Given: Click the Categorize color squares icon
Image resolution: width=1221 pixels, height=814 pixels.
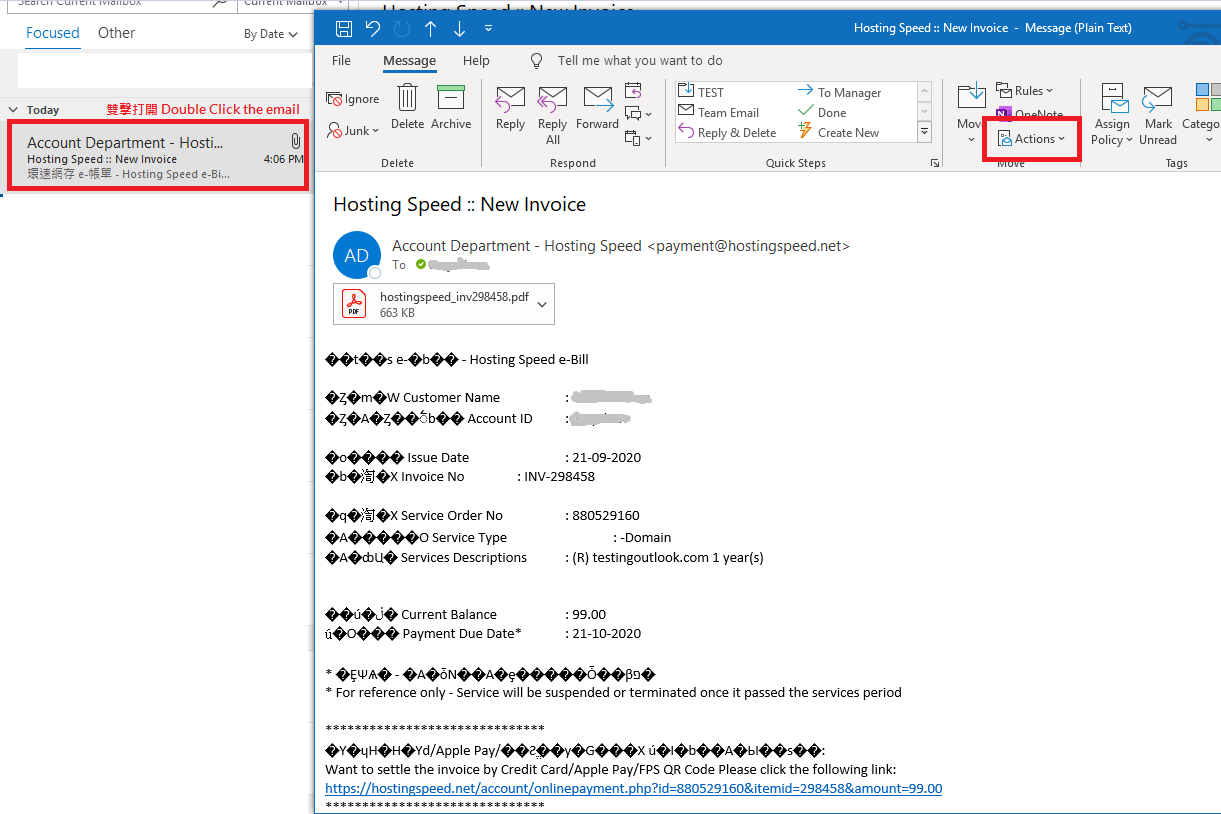Looking at the screenshot, I should (1208, 98).
